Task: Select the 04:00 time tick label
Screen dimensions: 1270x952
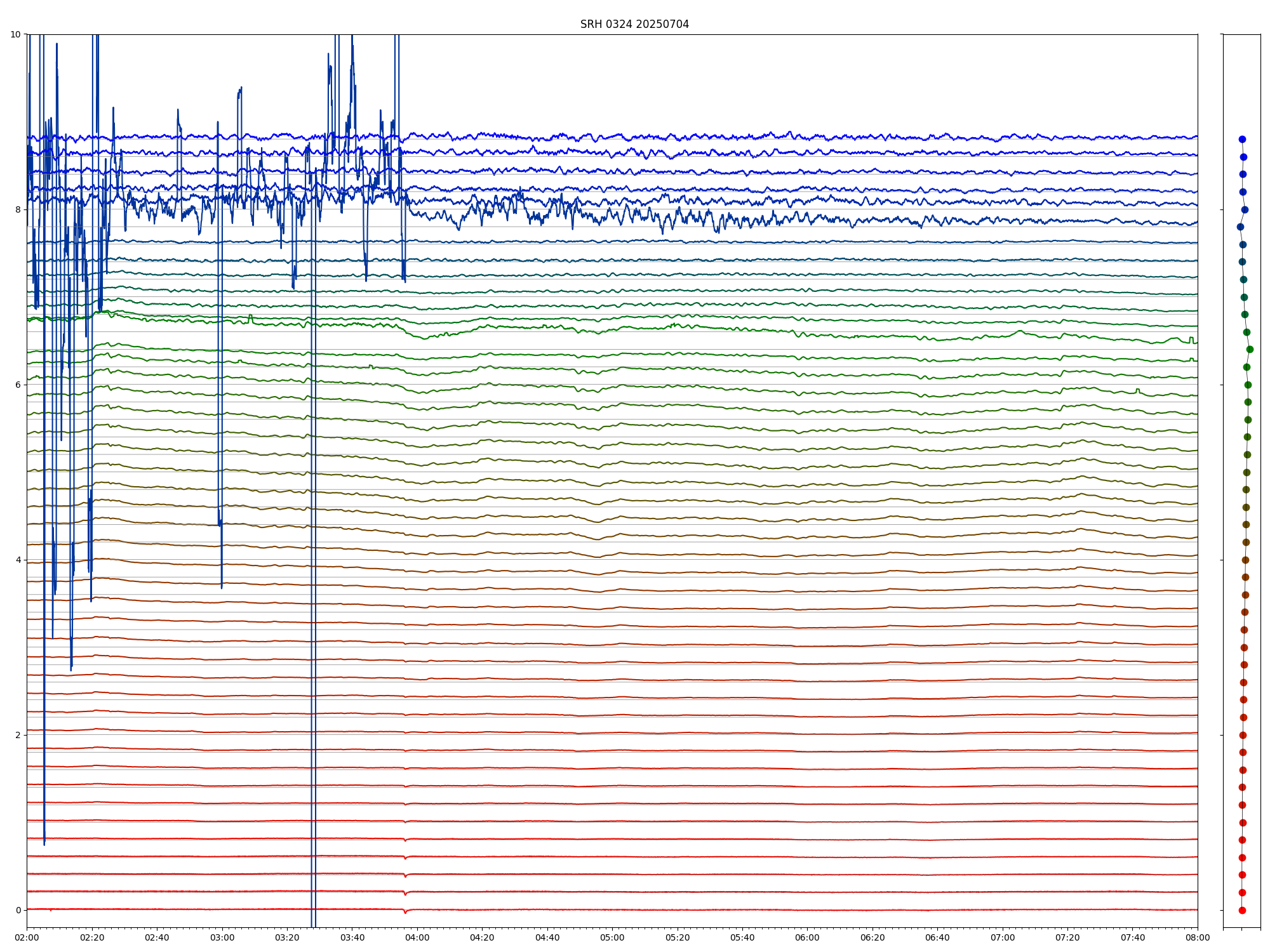Action: click(x=417, y=937)
